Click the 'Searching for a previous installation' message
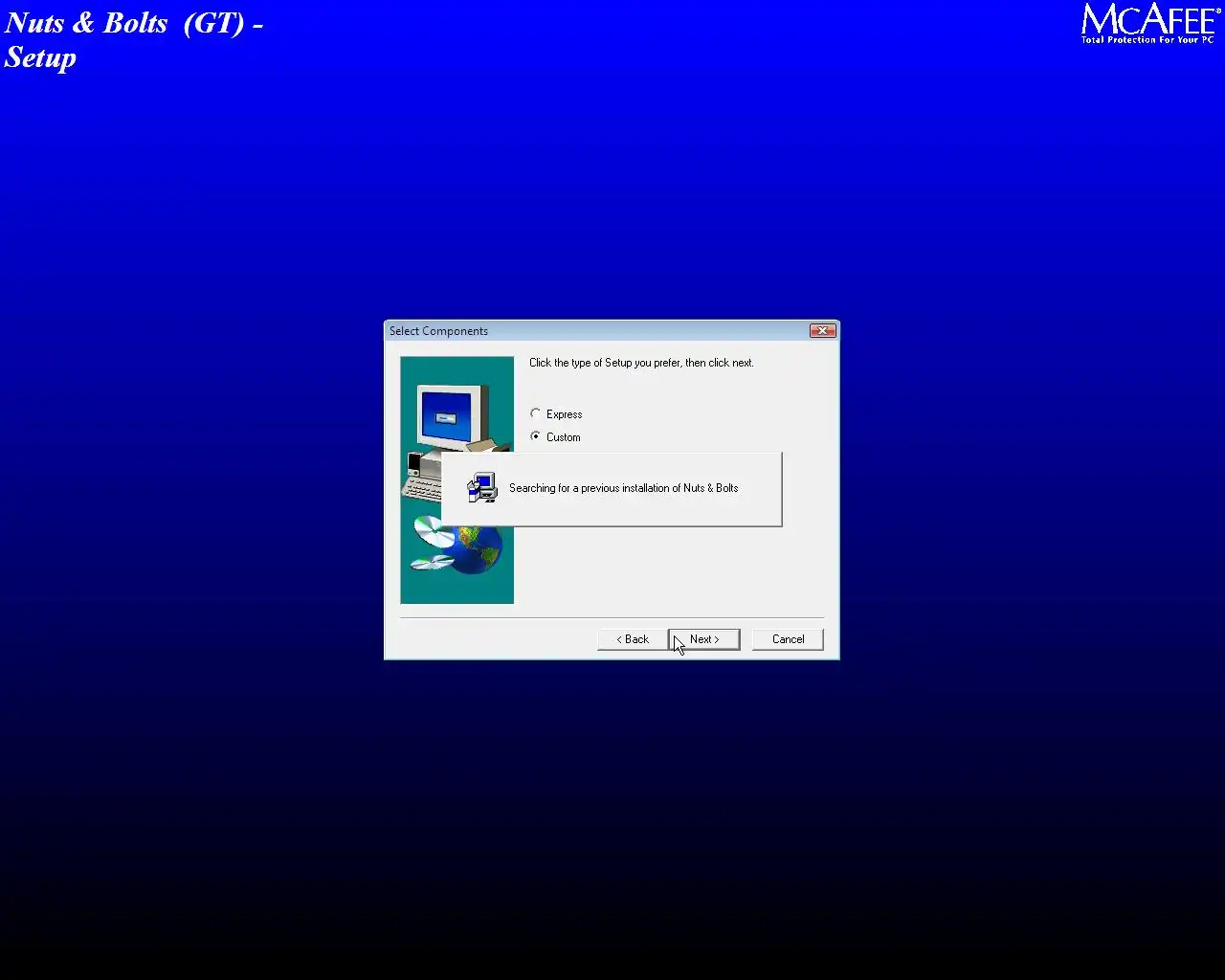 (x=624, y=488)
